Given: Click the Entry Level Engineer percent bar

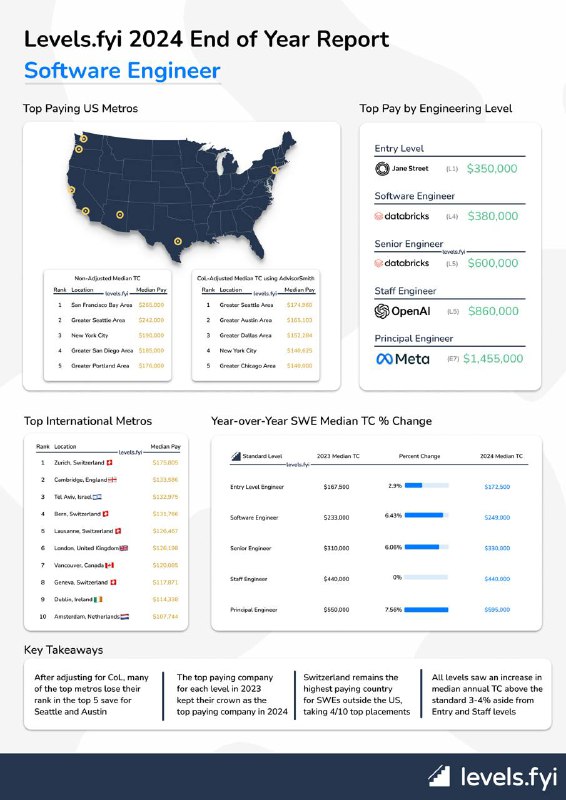Looking at the screenshot, I should point(426,485).
